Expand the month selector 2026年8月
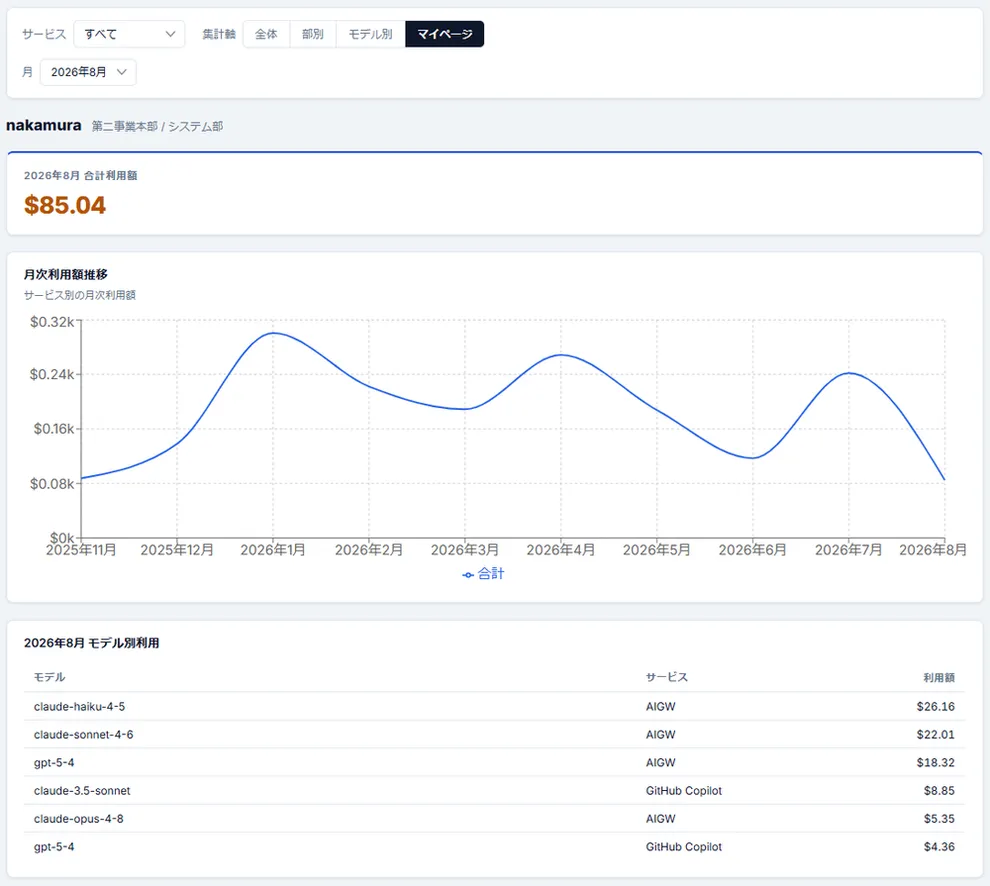 tap(88, 72)
